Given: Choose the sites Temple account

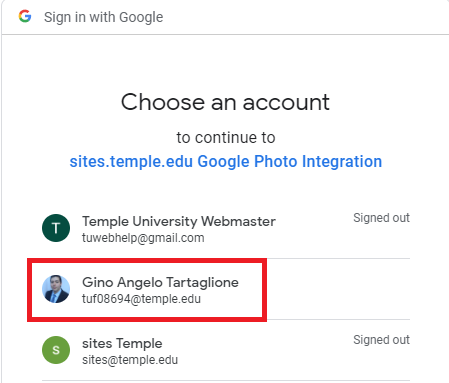Looking at the screenshot, I should [x=226, y=350].
